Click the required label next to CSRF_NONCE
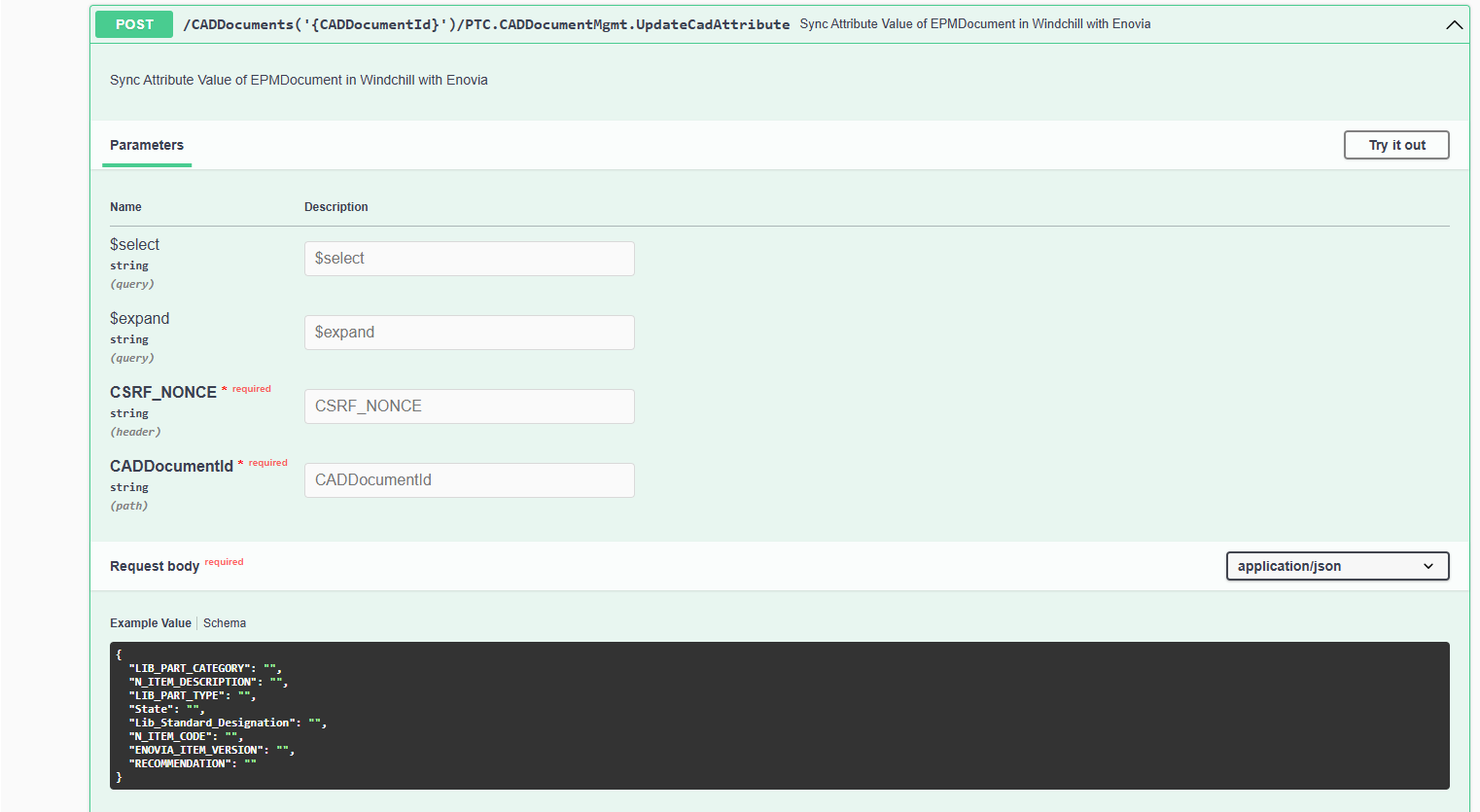 coord(251,389)
